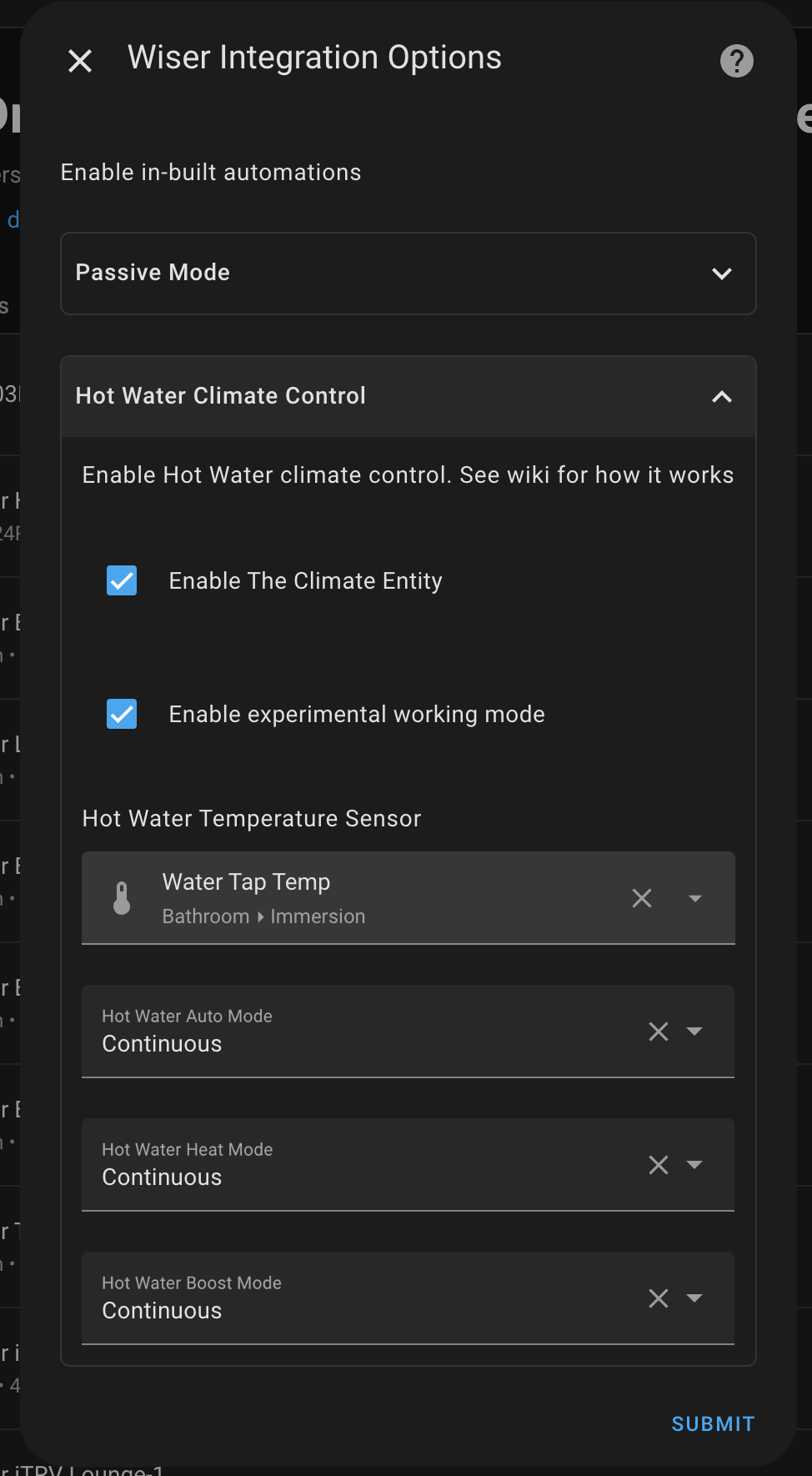
Task: Open the Hot Water Boost Mode dropdown
Action: coord(409,1298)
